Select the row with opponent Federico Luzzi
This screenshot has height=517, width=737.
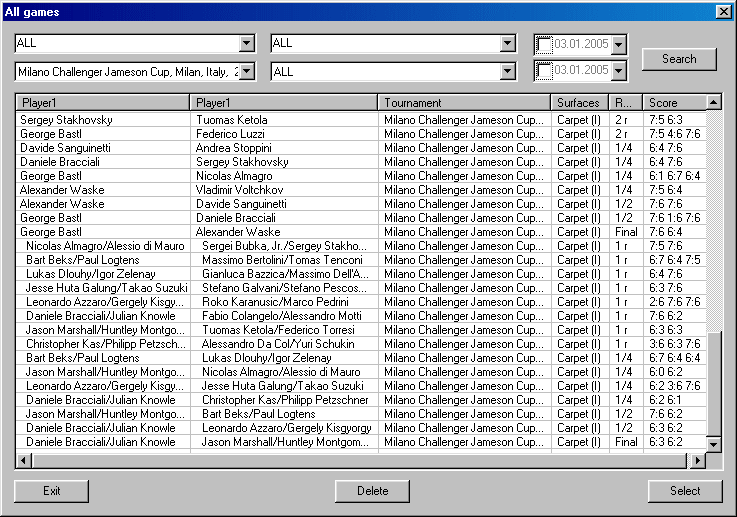point(361,134)
